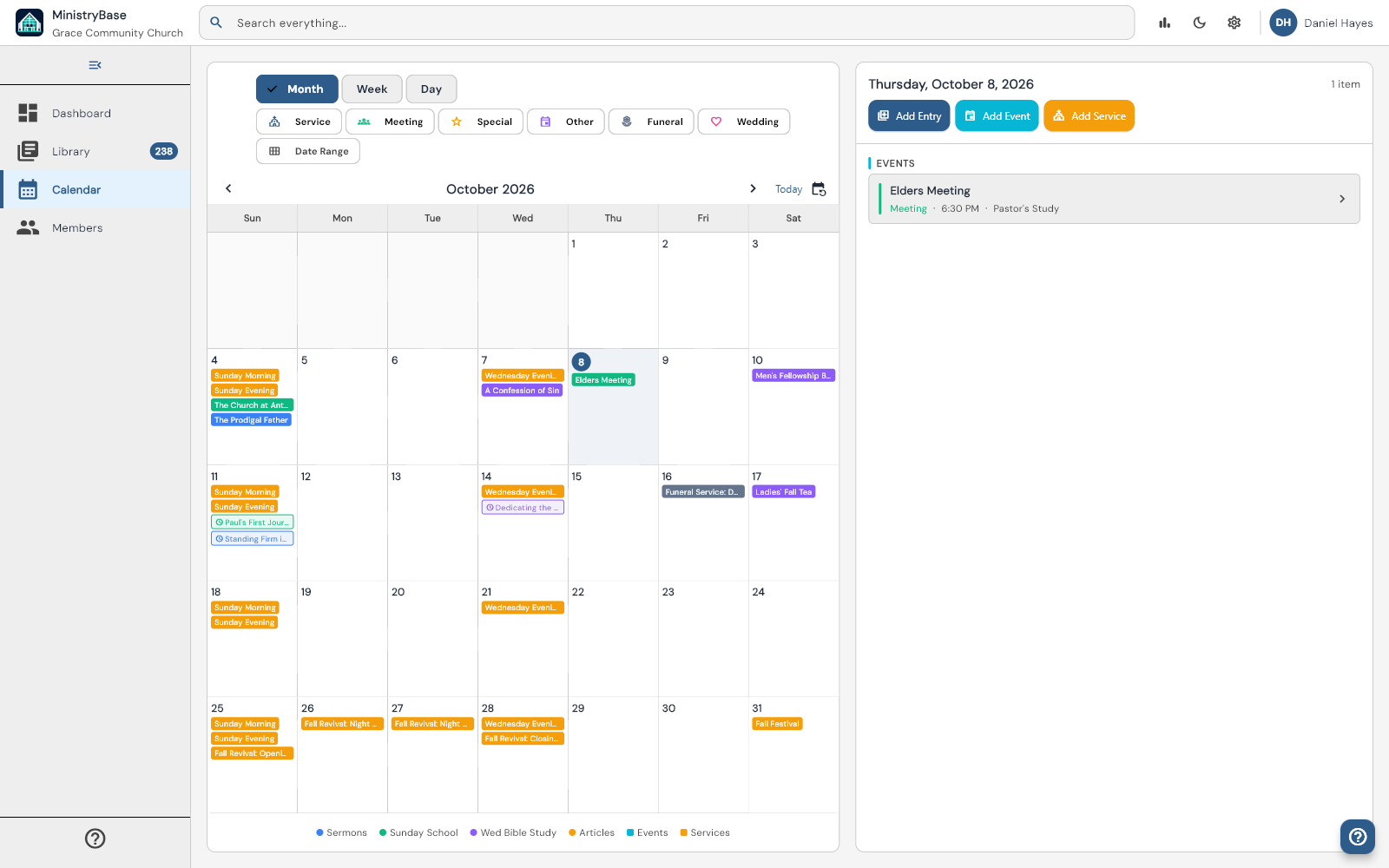Image resolution: width=1389 pixels, height=868 pixels.
Task: Open the Library menu item label
Action: pyautogui.click(x=71, y=151)
